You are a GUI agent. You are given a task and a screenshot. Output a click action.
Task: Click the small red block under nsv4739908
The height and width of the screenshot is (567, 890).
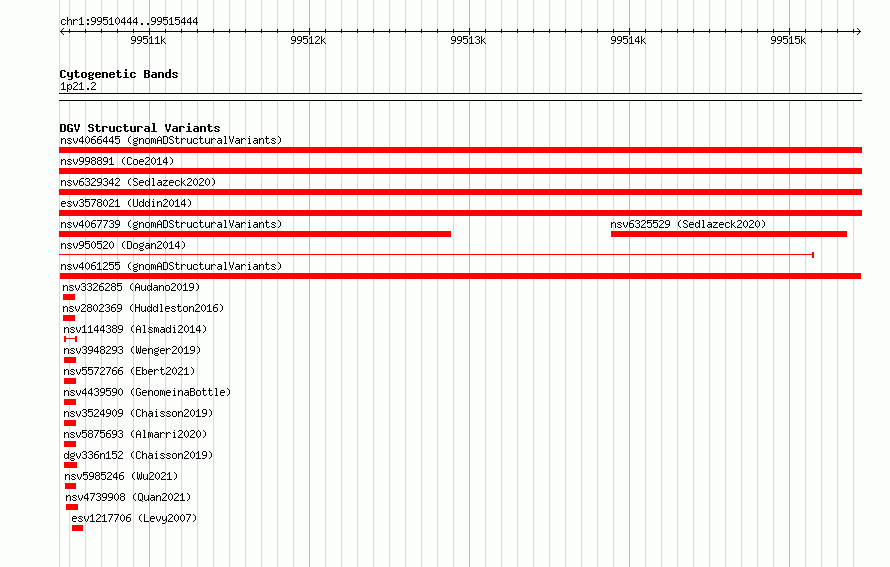[72, 507]
